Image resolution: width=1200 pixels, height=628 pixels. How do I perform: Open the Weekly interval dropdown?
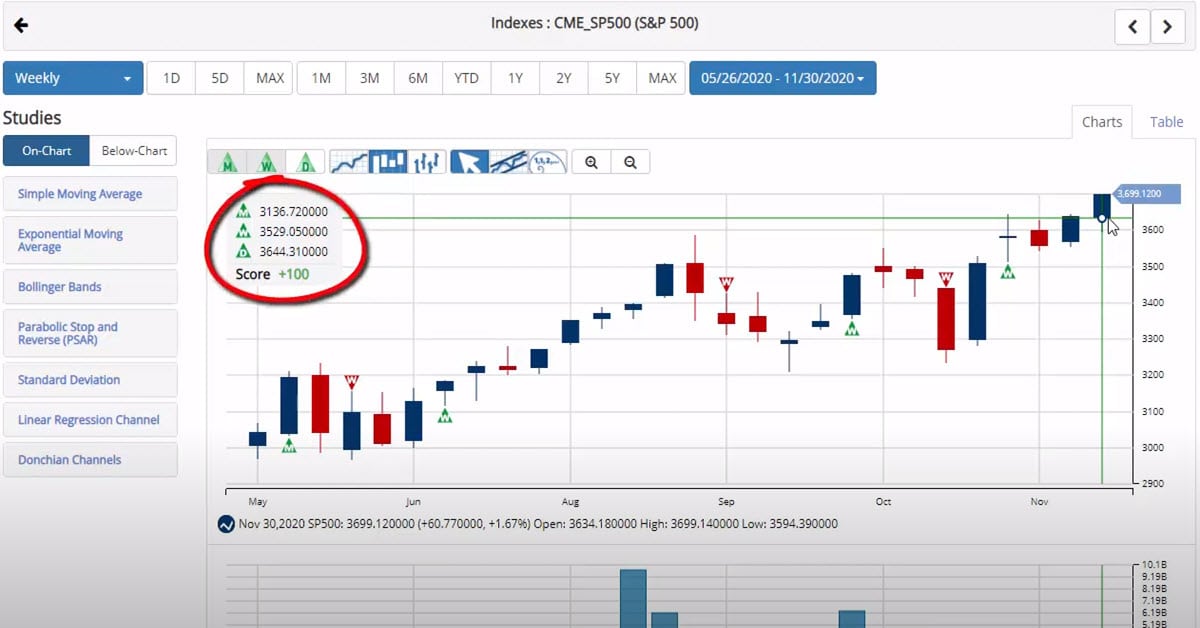[73, 78]
